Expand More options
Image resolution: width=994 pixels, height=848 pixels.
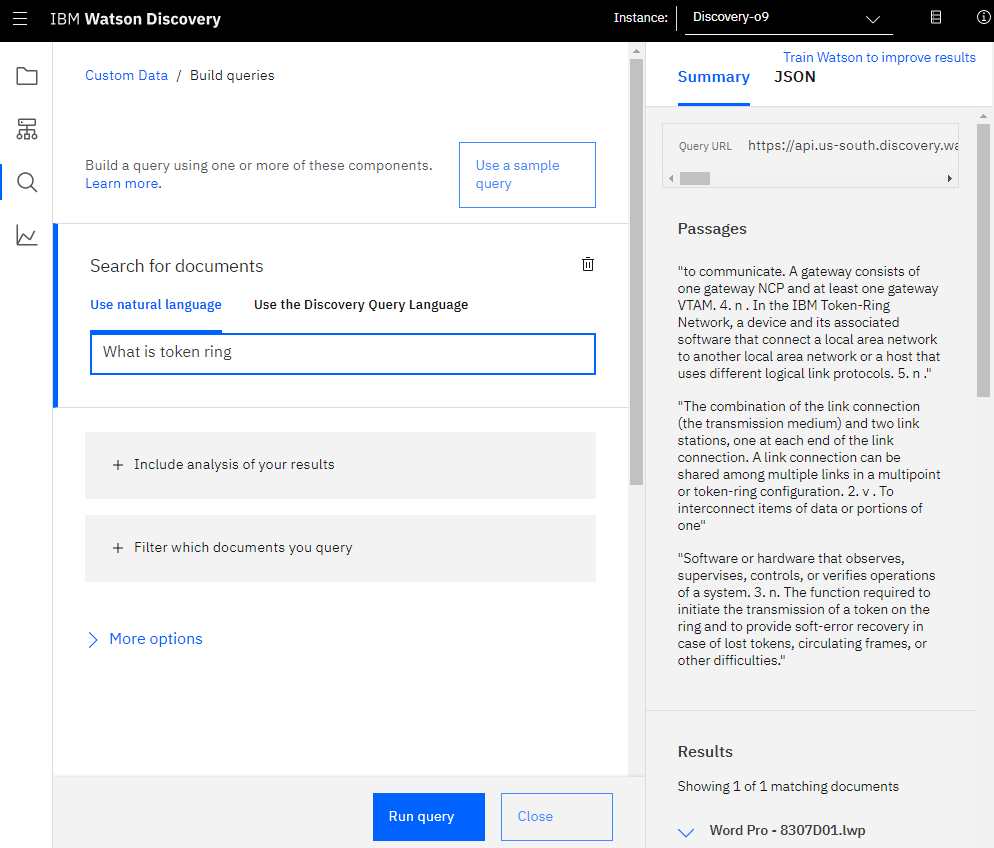point(145,639)
